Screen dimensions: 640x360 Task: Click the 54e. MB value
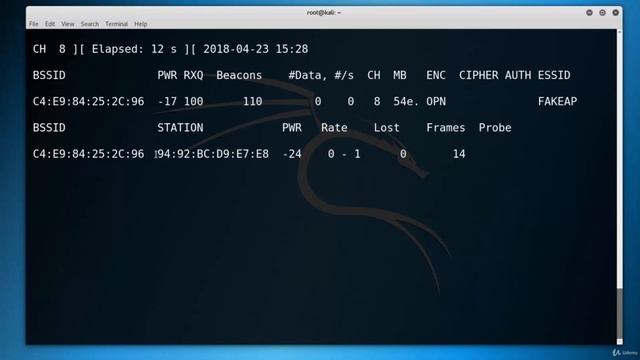tap(406, 102)
